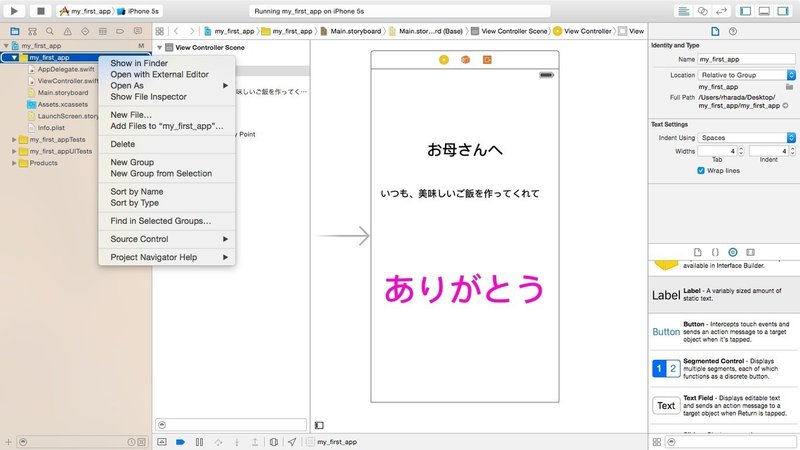
Task: Choose New File… from context menu
Action: click(167, 115)
